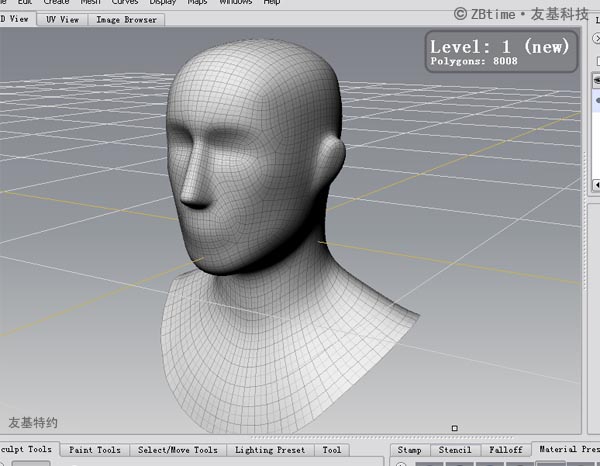
Task: Open the Falloff tab
Action: 505,450
